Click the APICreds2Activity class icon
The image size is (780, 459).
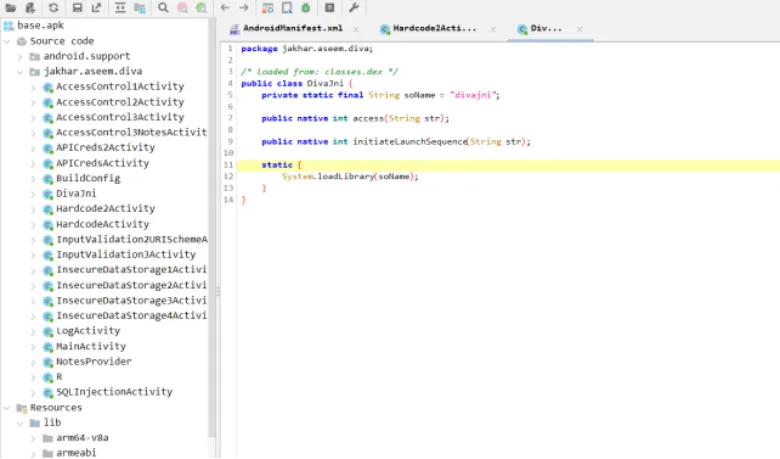pos(48,148)
